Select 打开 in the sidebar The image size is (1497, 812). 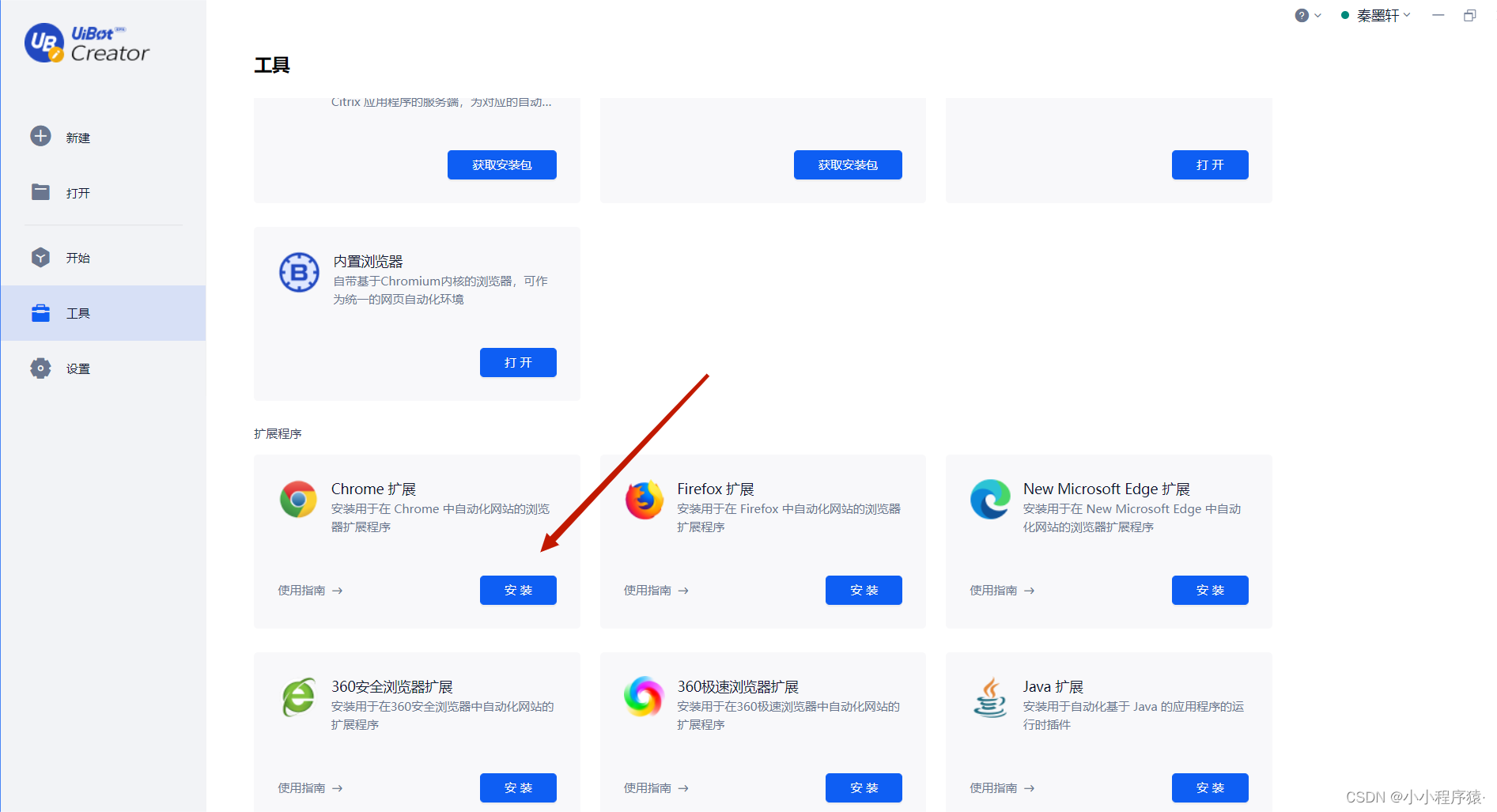tap(103, 192)
